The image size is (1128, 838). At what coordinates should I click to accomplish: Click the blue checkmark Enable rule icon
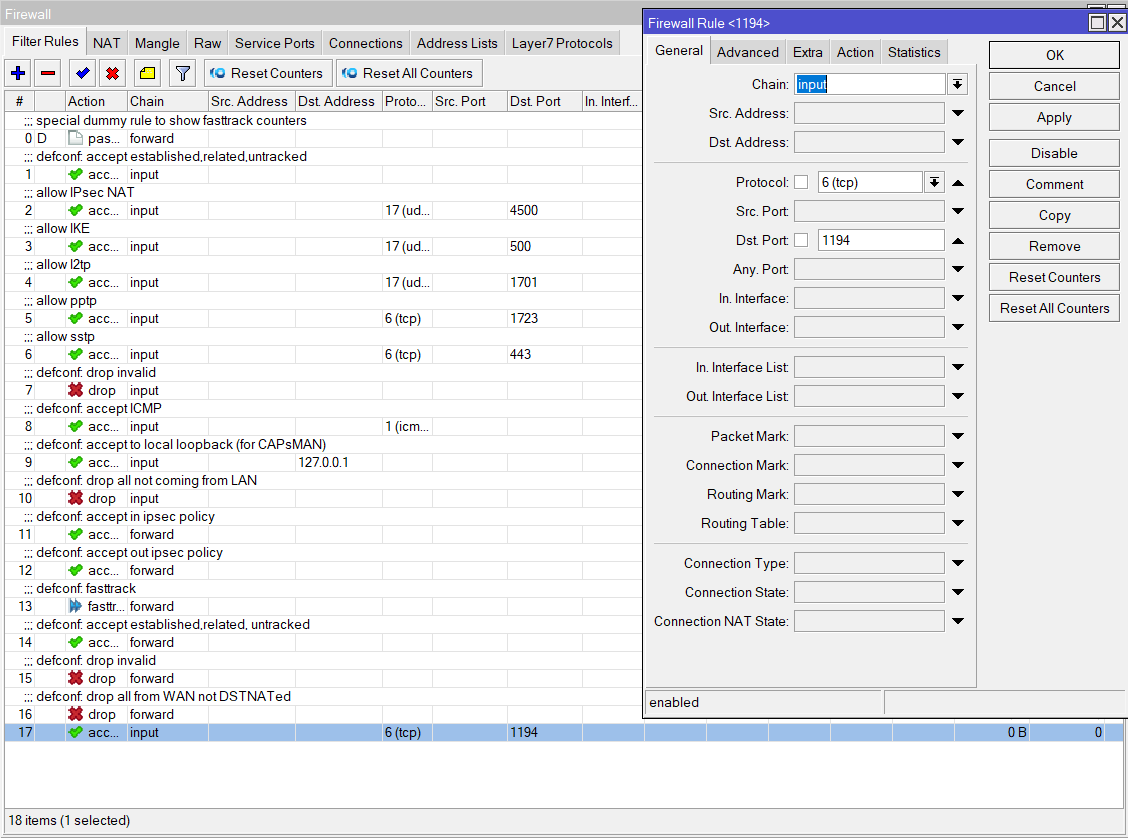[x=82, y=73]
